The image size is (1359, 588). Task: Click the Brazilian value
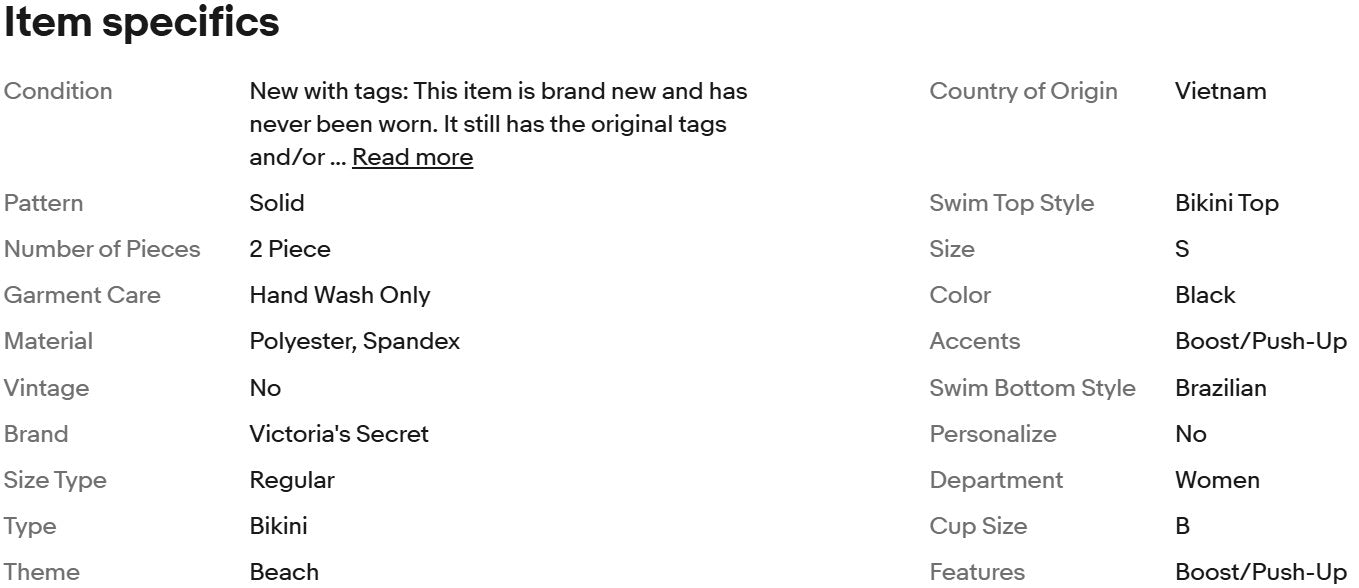pyautogui.click(x=1220, y=388)
